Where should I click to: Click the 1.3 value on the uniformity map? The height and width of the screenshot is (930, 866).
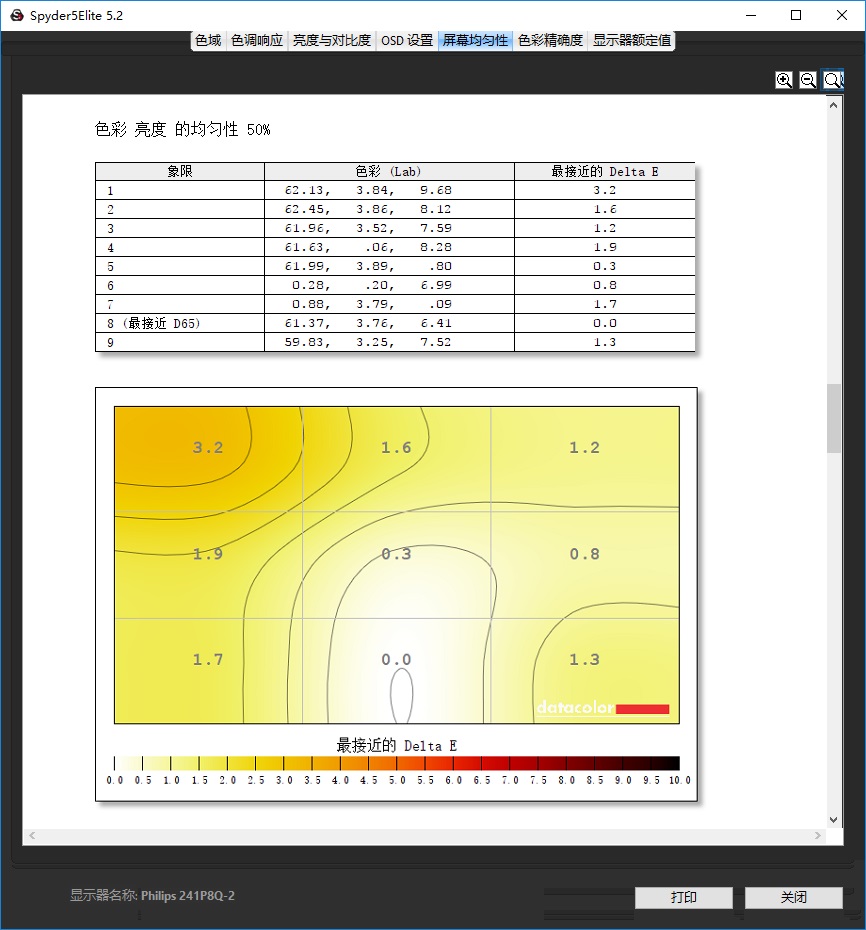click(584, 660)
